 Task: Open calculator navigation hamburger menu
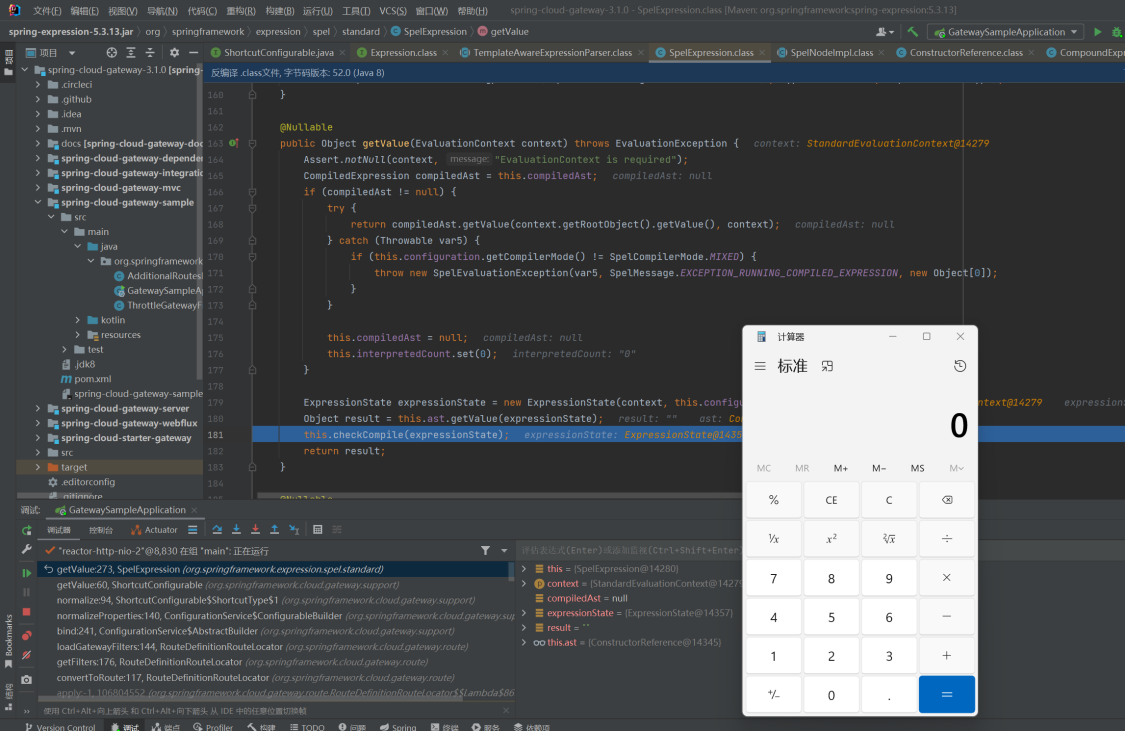[x=760, y=366]
